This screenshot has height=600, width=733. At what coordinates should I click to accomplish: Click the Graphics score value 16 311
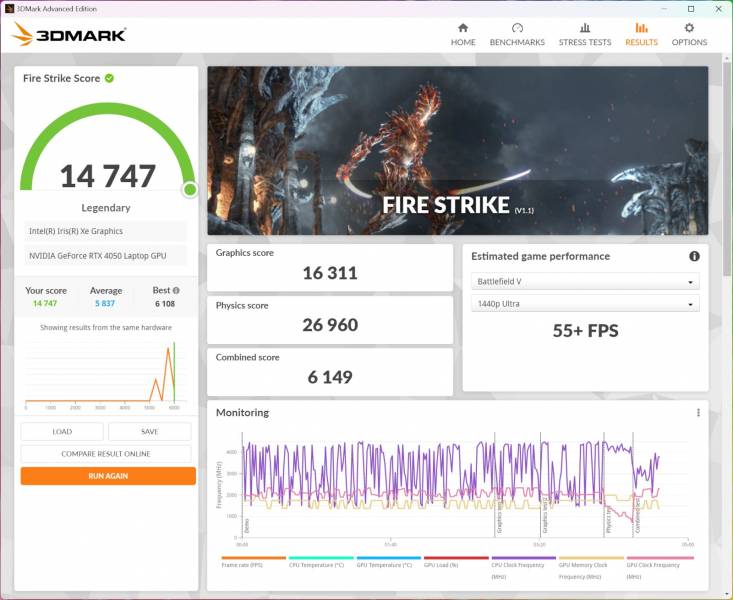(x=330, y=273)
